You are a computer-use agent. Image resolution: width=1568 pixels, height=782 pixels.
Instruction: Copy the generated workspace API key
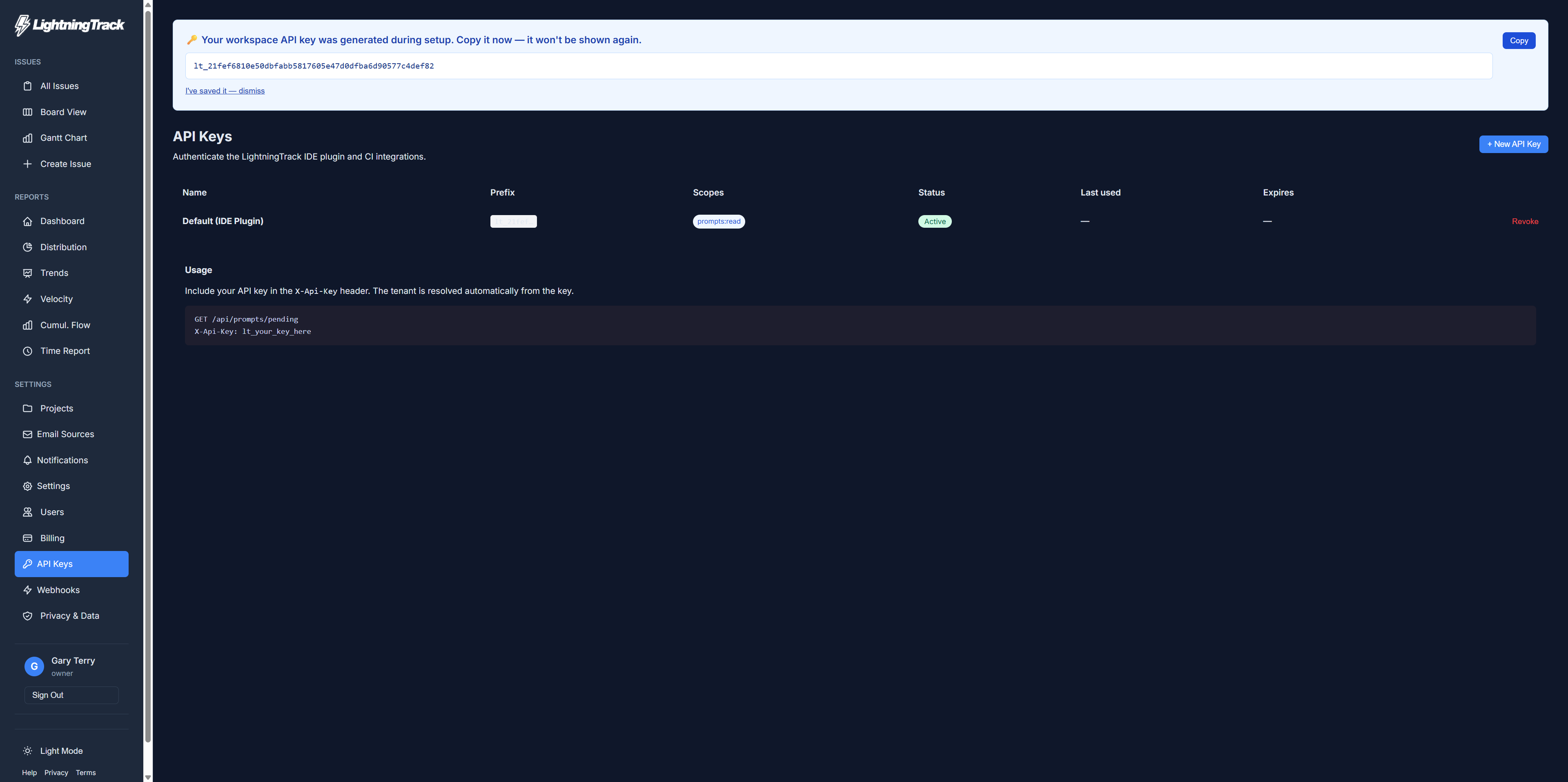coord(1519,40)
